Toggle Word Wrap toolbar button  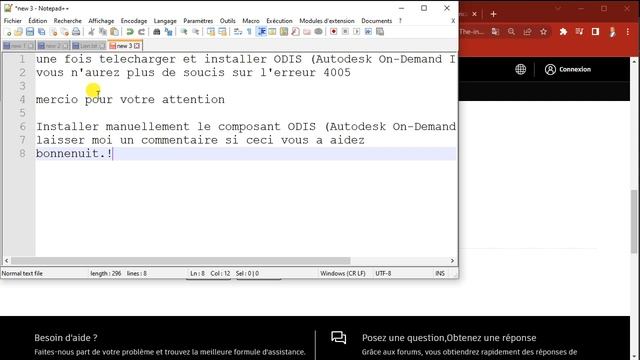coord(238,32)
